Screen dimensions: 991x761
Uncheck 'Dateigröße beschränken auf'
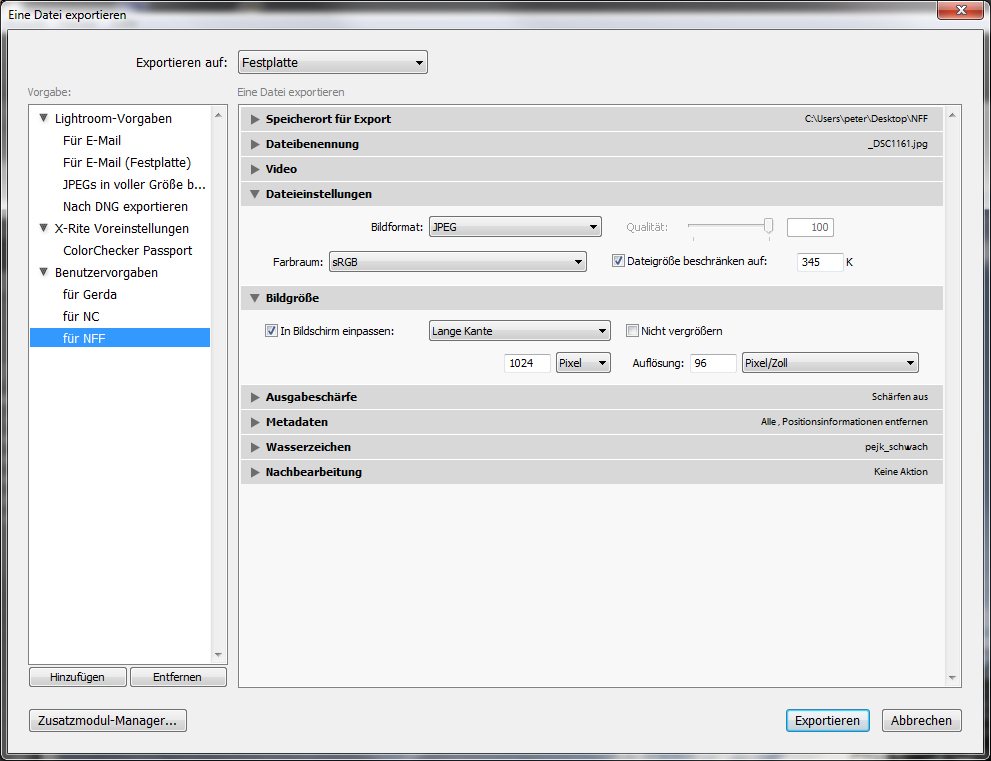tap(618, 260)
